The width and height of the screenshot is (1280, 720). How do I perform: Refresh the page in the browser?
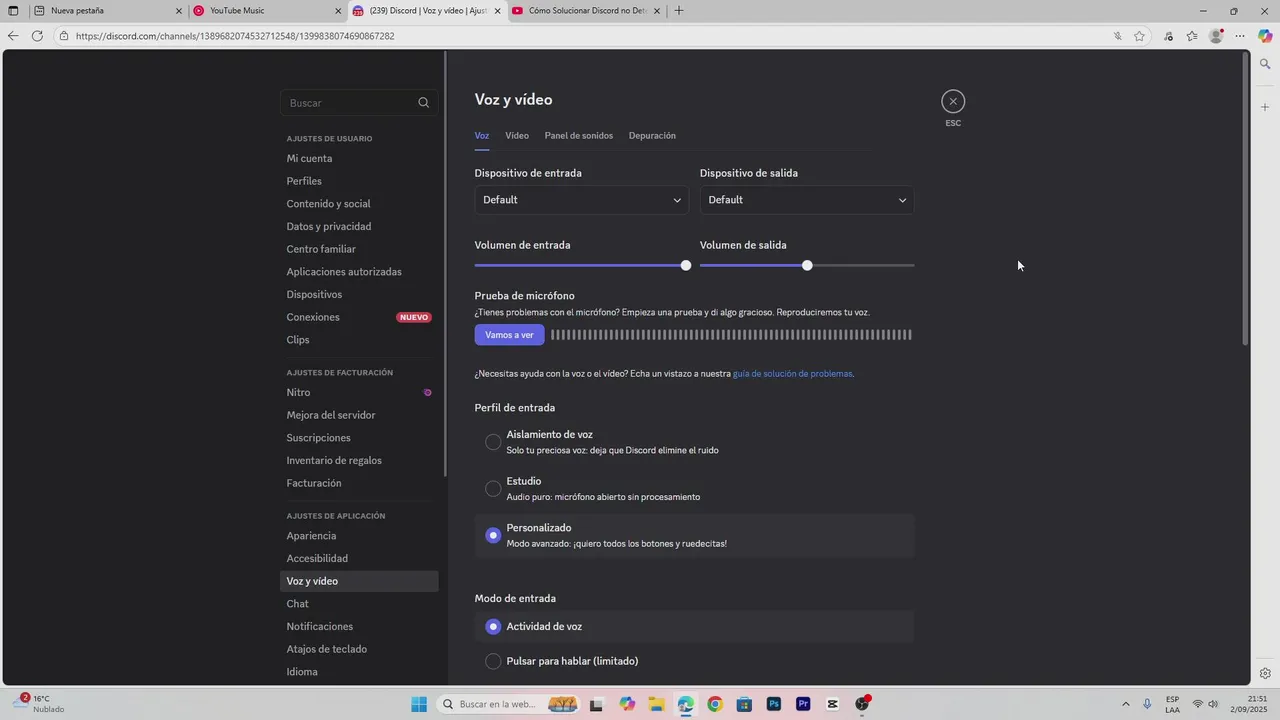click(37, 36)
